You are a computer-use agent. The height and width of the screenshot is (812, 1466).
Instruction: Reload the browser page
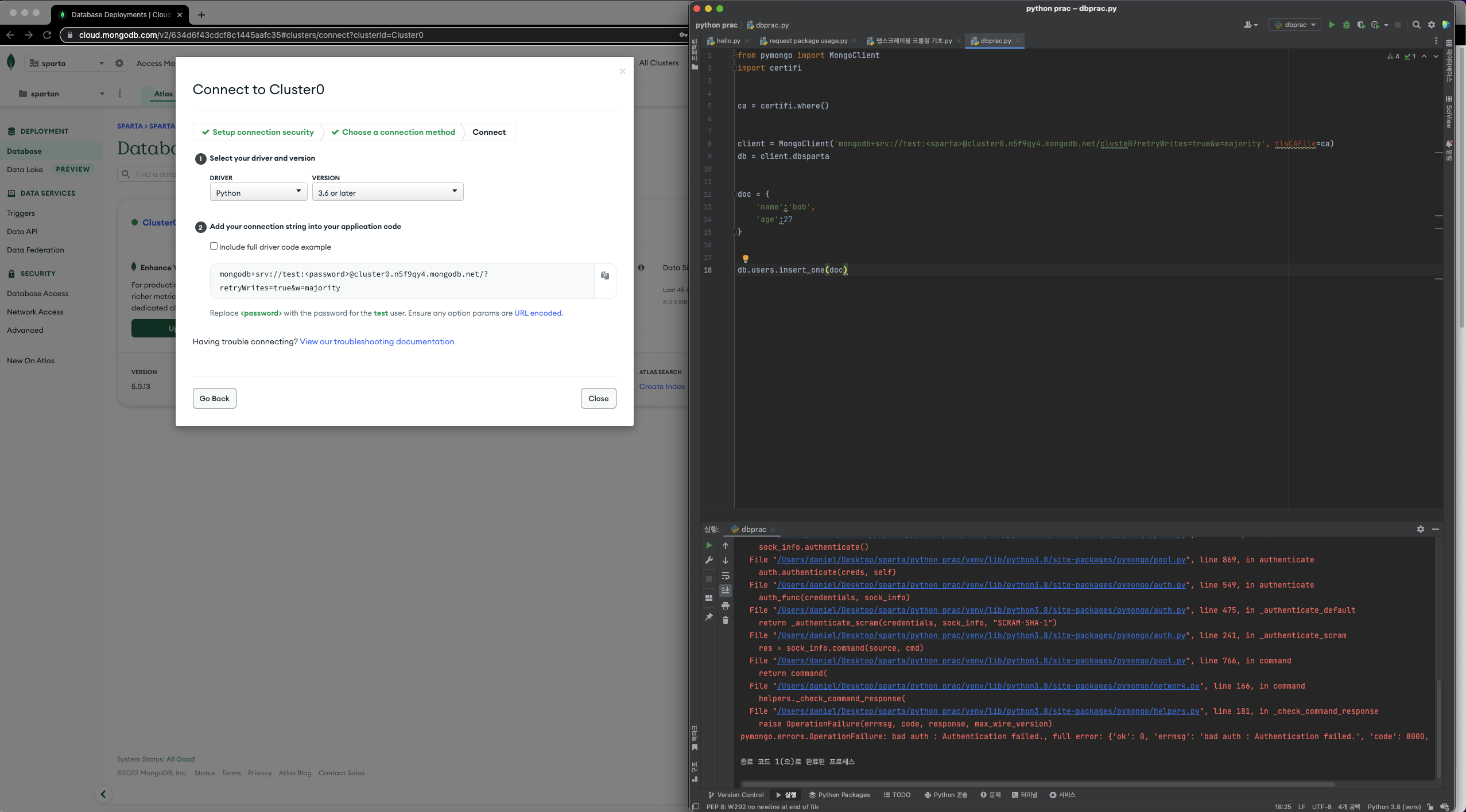tap(48, 35)
